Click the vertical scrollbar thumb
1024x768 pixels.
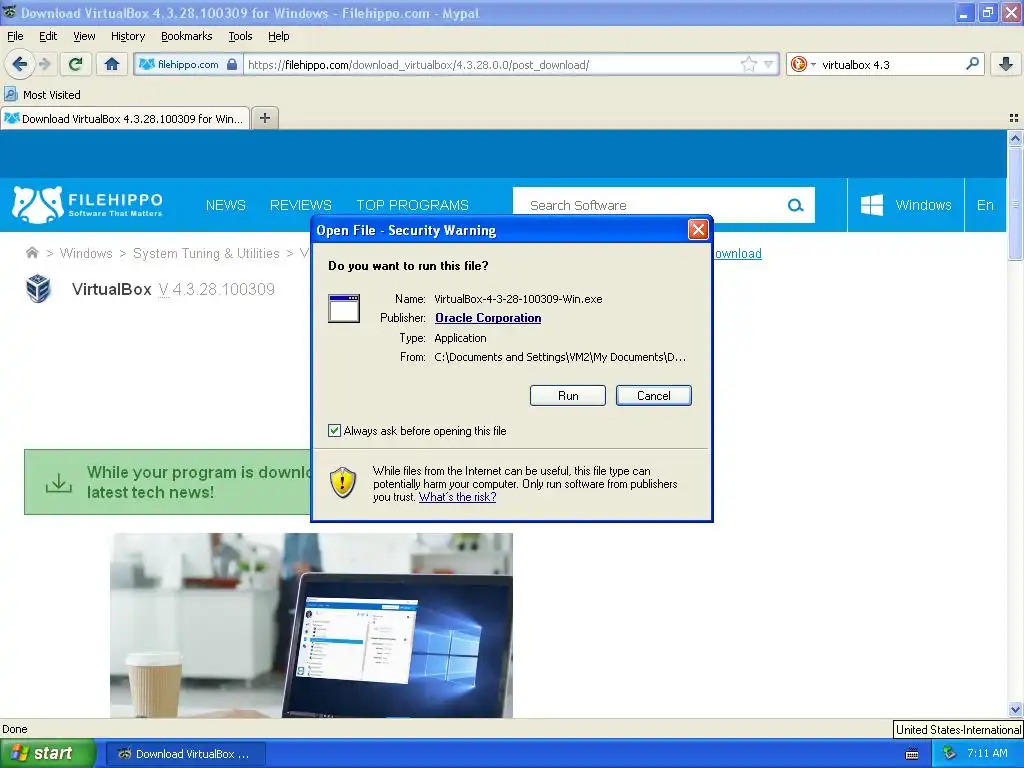[1015, 203]
